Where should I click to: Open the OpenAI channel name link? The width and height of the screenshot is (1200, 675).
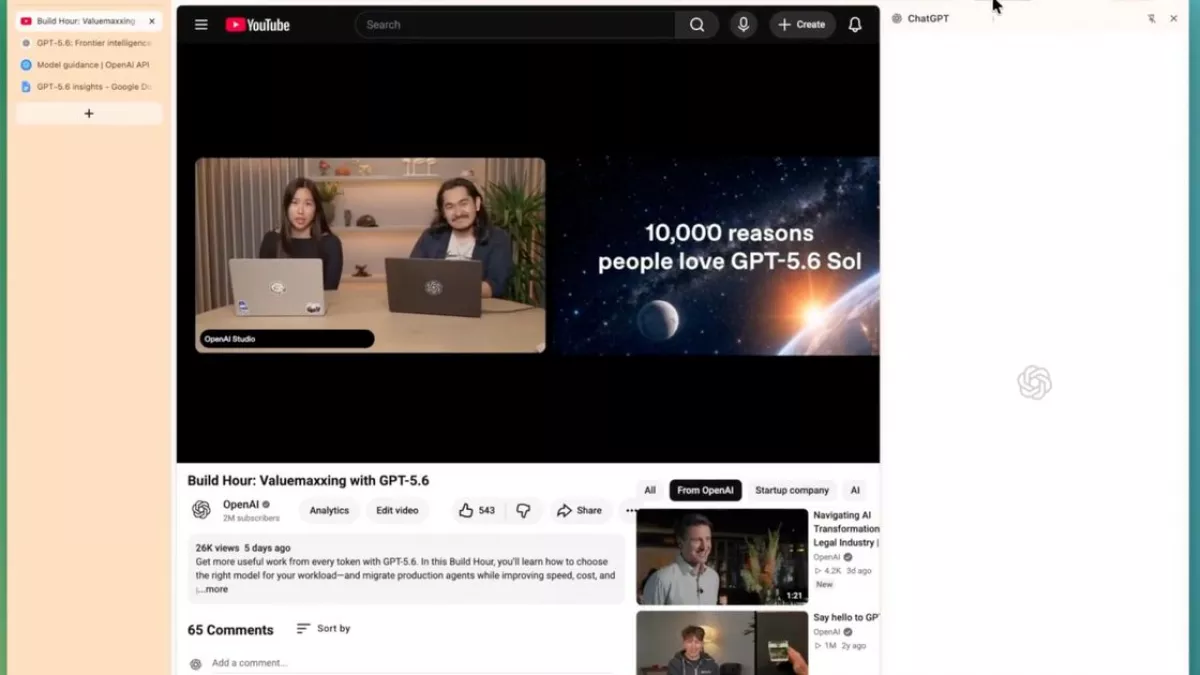[241, 505]
